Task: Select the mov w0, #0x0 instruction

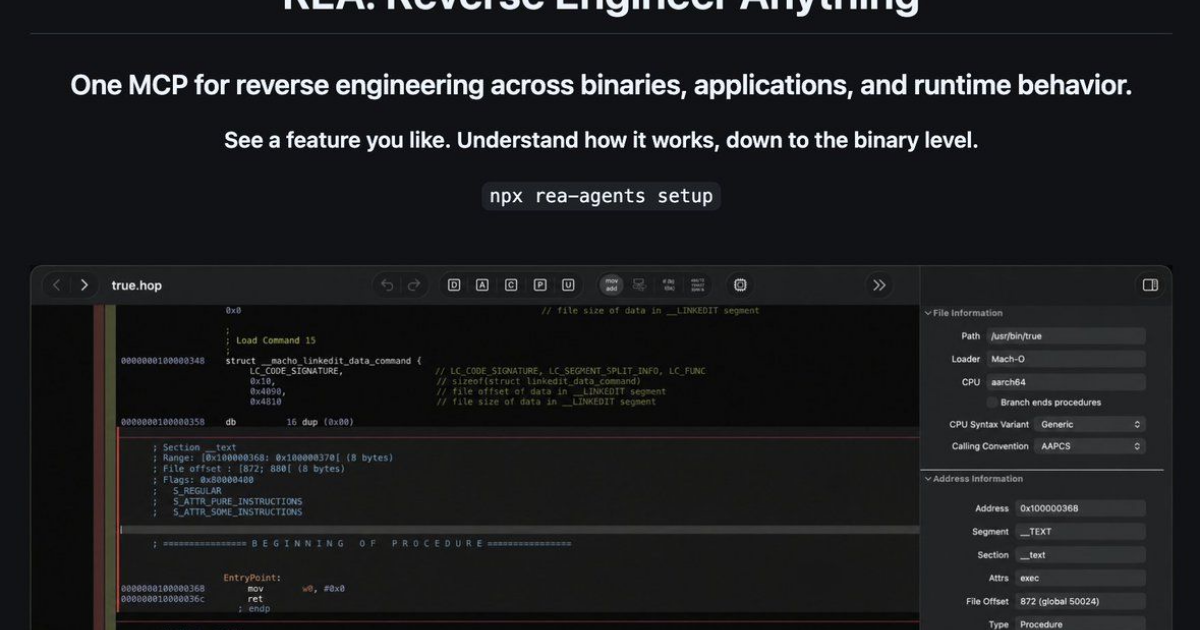Action: pyautogui.click(x=296, y=589)
